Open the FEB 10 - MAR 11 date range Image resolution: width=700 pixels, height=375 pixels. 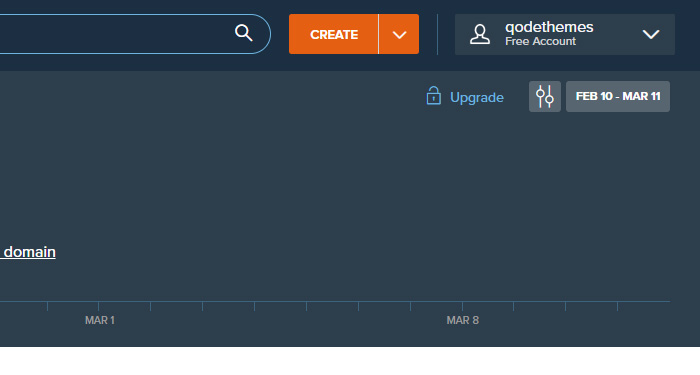click(x=618, y=96)
